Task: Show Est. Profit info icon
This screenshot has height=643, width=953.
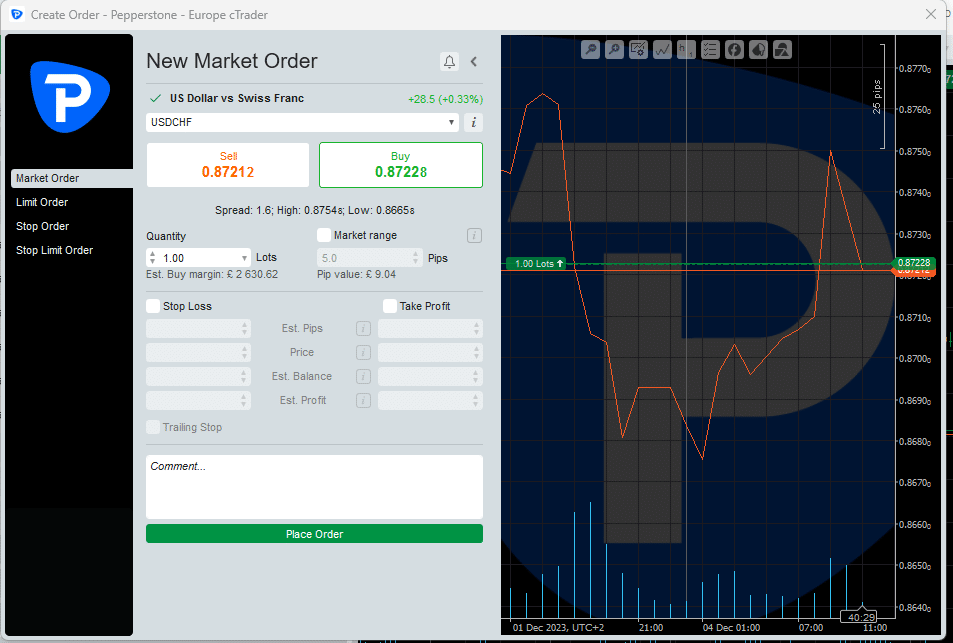Action: [x=363, y=401]
